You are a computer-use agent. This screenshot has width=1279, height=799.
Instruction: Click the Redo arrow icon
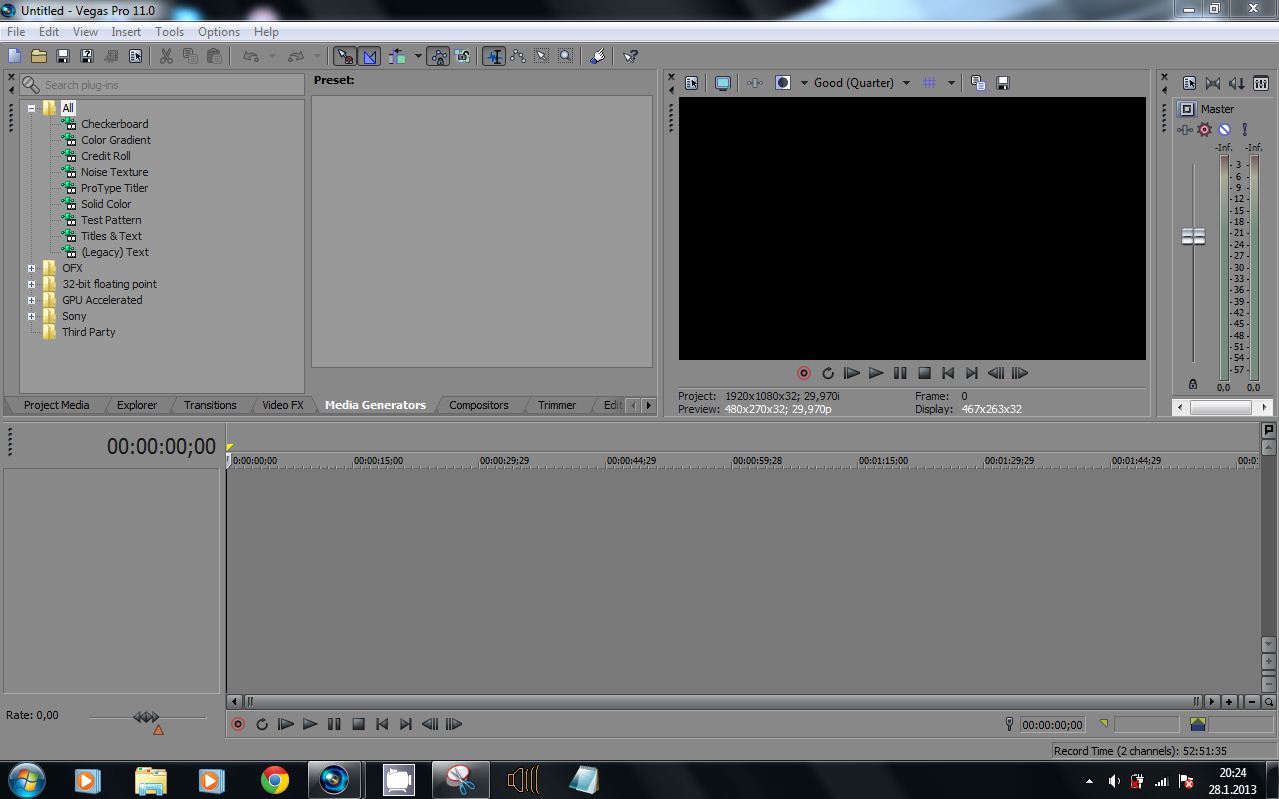296,56
